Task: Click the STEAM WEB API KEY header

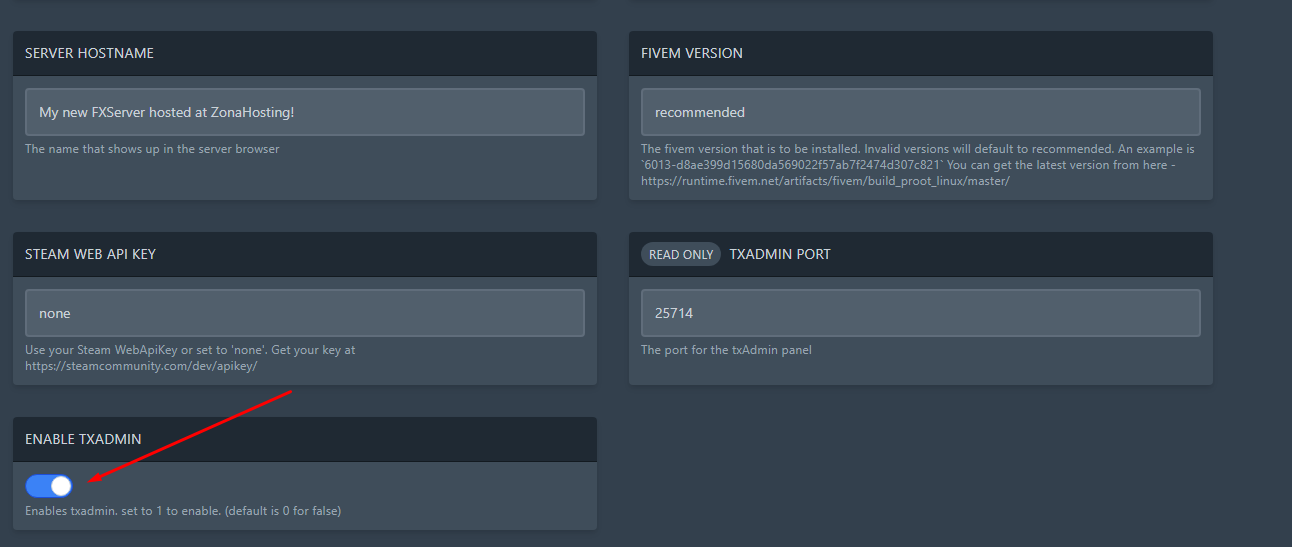Action: pos(90,254)
